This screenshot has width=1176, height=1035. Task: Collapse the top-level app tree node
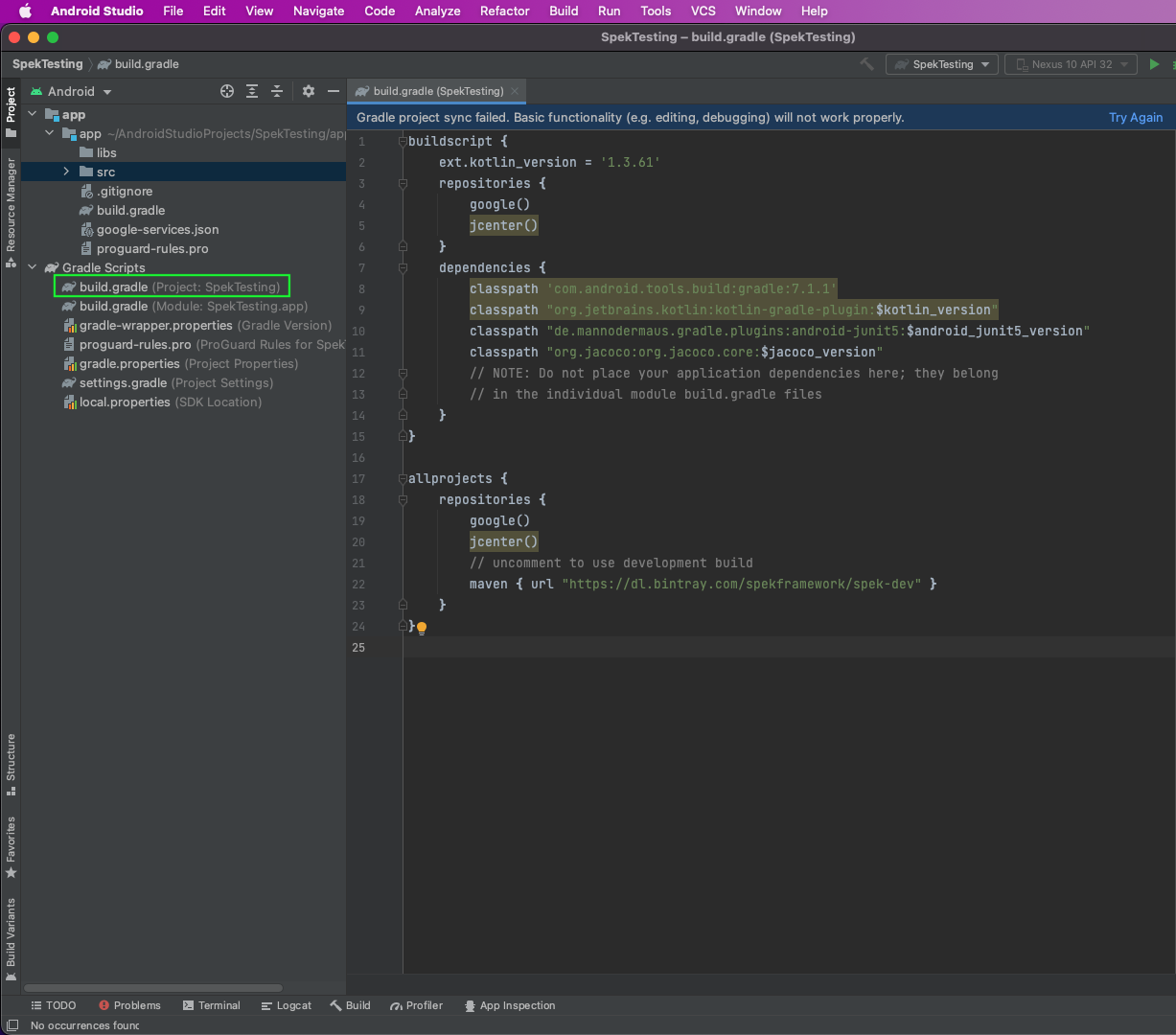pyautogui.click(x=32, y=114)
